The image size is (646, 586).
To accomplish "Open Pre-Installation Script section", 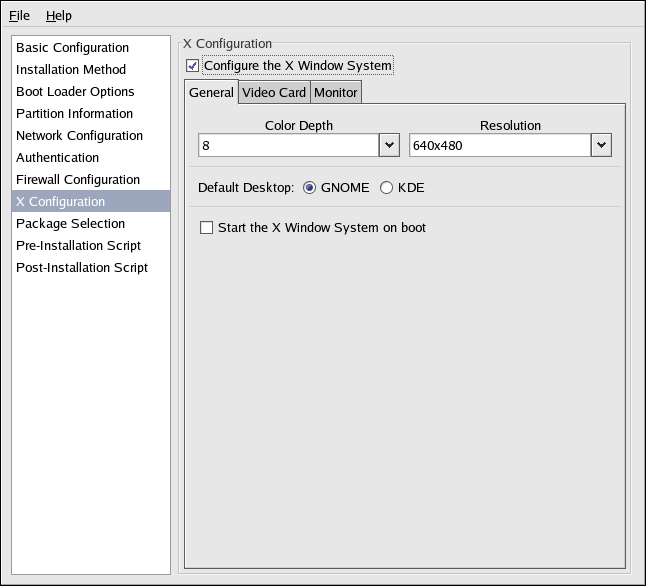I will point(78,245).
